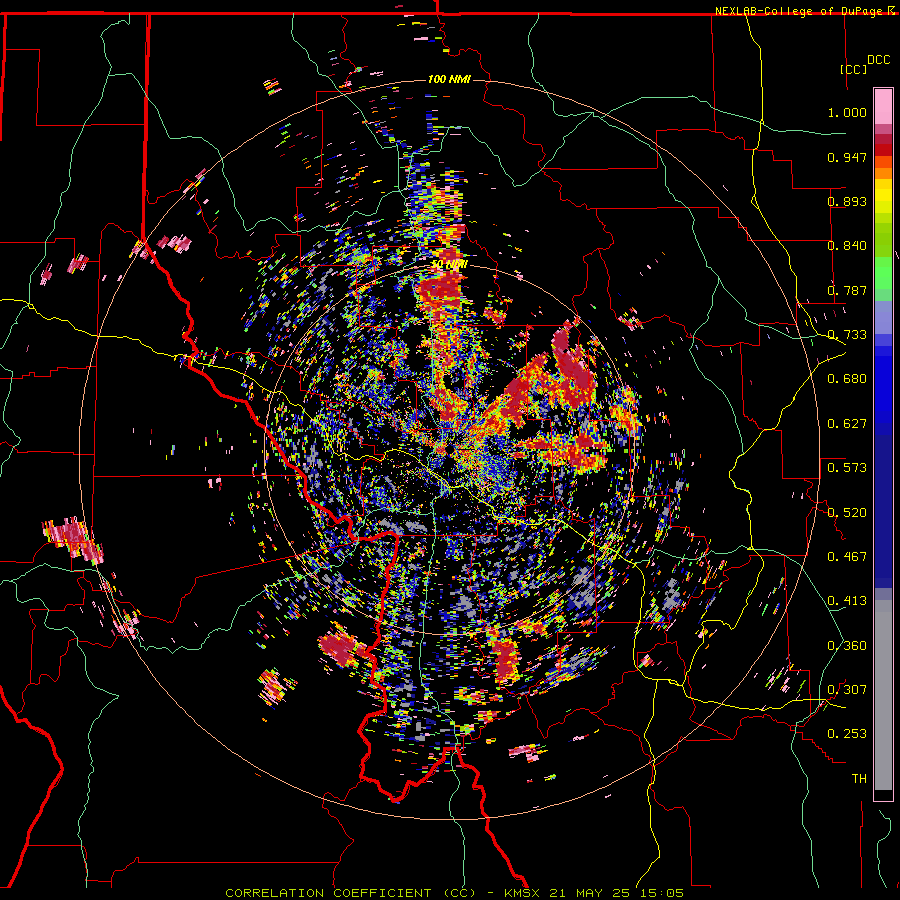Click the 0.680 legend value
The image size is (900, 900).
coord(847,379)
